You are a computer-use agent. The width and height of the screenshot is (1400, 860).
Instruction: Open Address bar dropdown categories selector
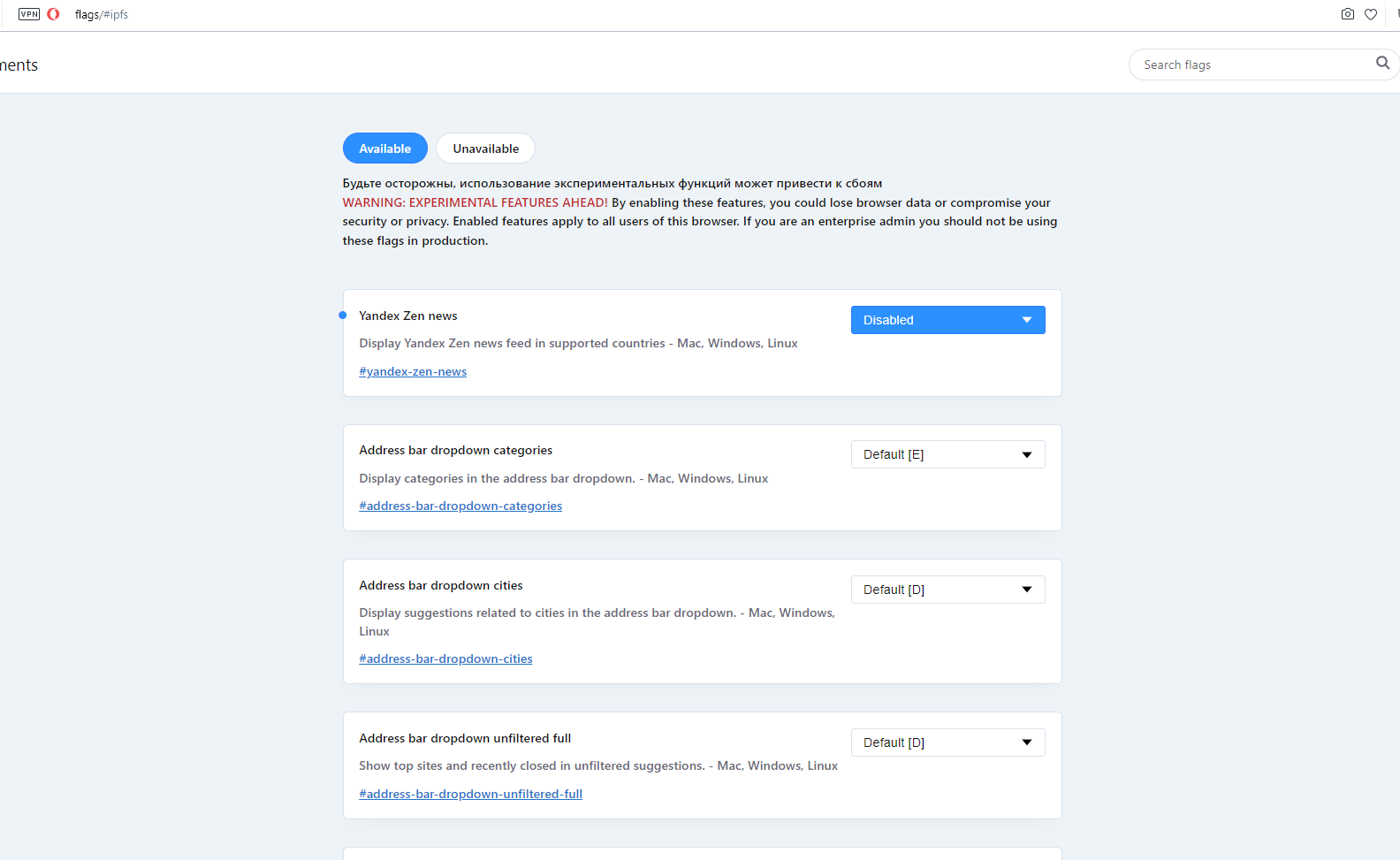pyautogui.click(x=947, y=454)
